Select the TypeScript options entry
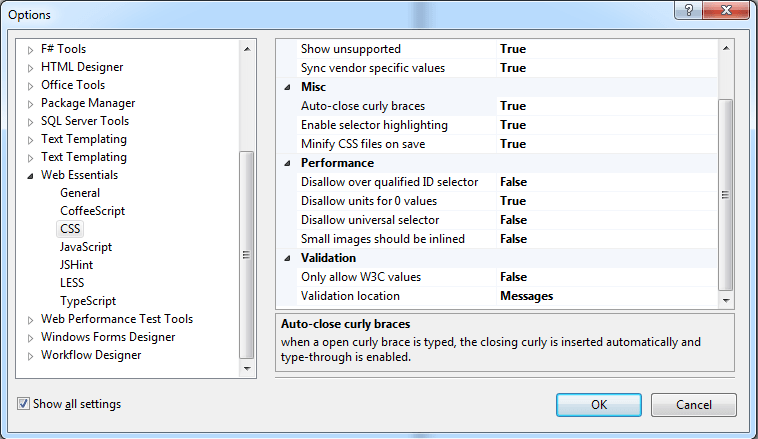 (x=87, y=301)
